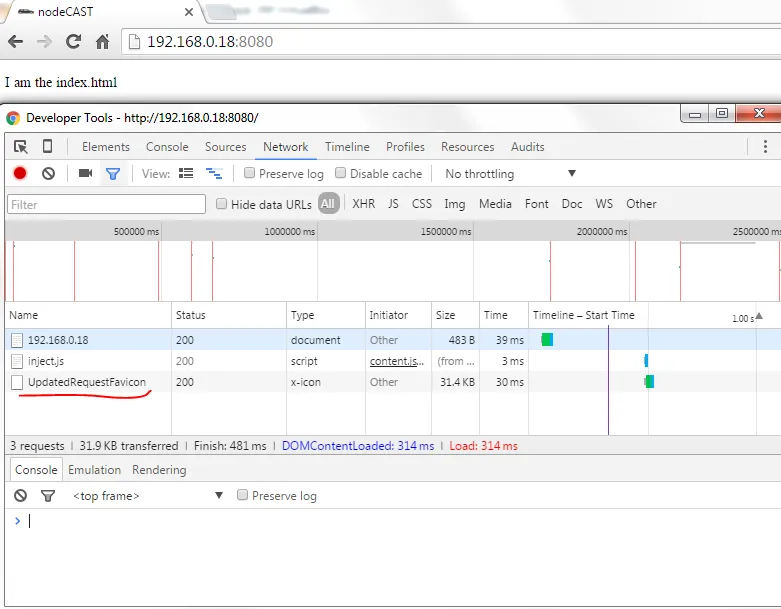Tick the Hide data URLs checkbox
781x609 pixels.
[x=221, y=204]
